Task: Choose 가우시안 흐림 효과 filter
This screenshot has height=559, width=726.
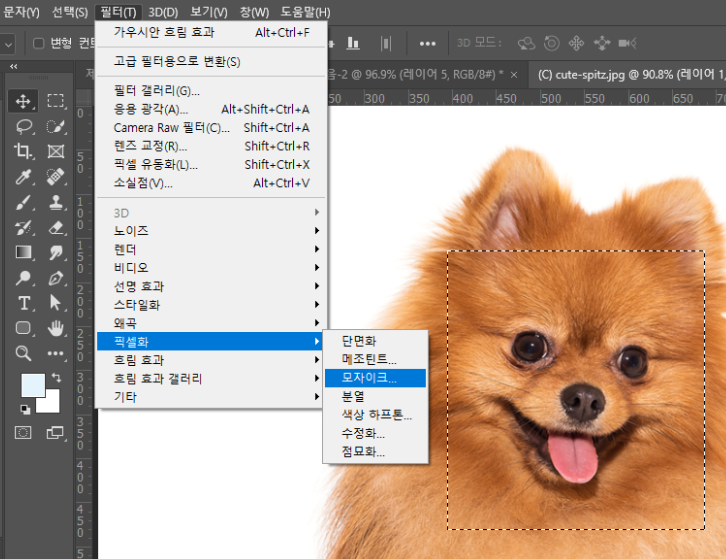Action: tap(211, 32)
